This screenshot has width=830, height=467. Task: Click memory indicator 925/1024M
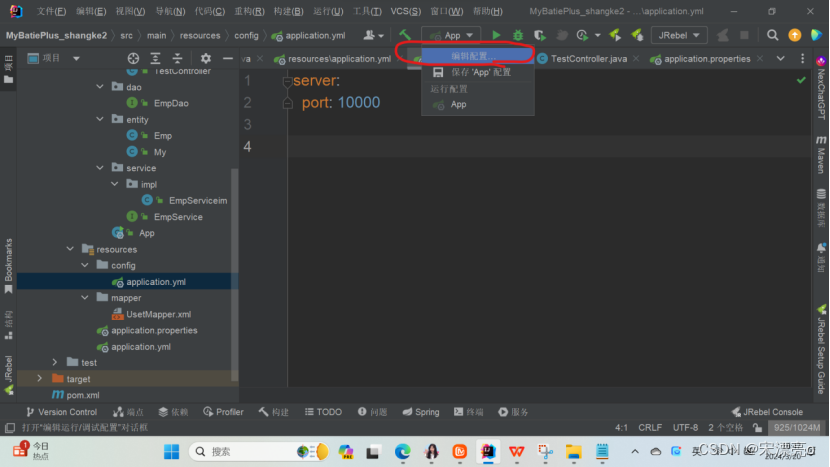click(797, 427)
